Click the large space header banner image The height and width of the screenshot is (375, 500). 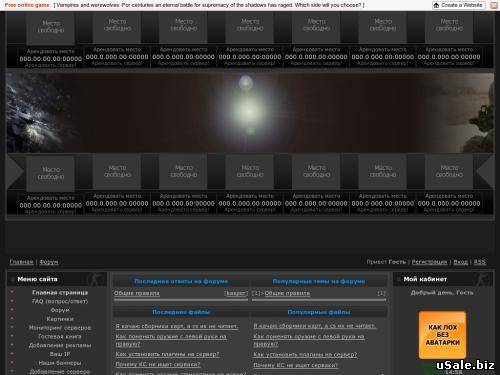250,112
